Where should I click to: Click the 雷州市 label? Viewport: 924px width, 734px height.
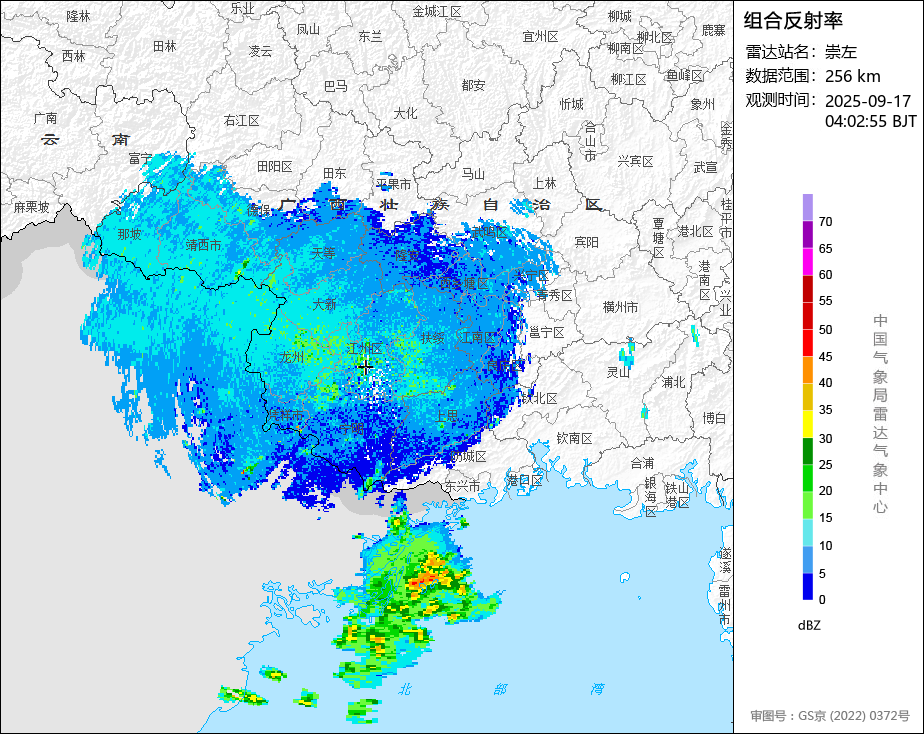tap(725, 605)
